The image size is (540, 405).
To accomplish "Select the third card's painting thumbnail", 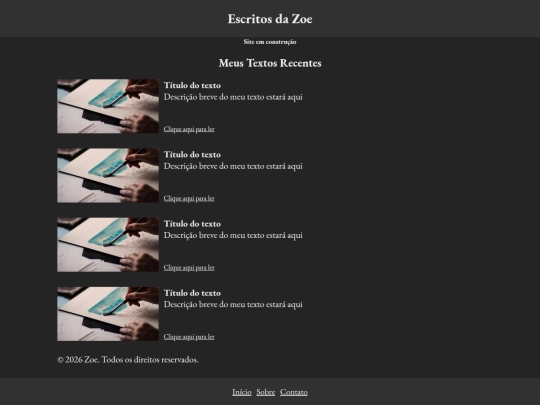I will tap(108, 245).
